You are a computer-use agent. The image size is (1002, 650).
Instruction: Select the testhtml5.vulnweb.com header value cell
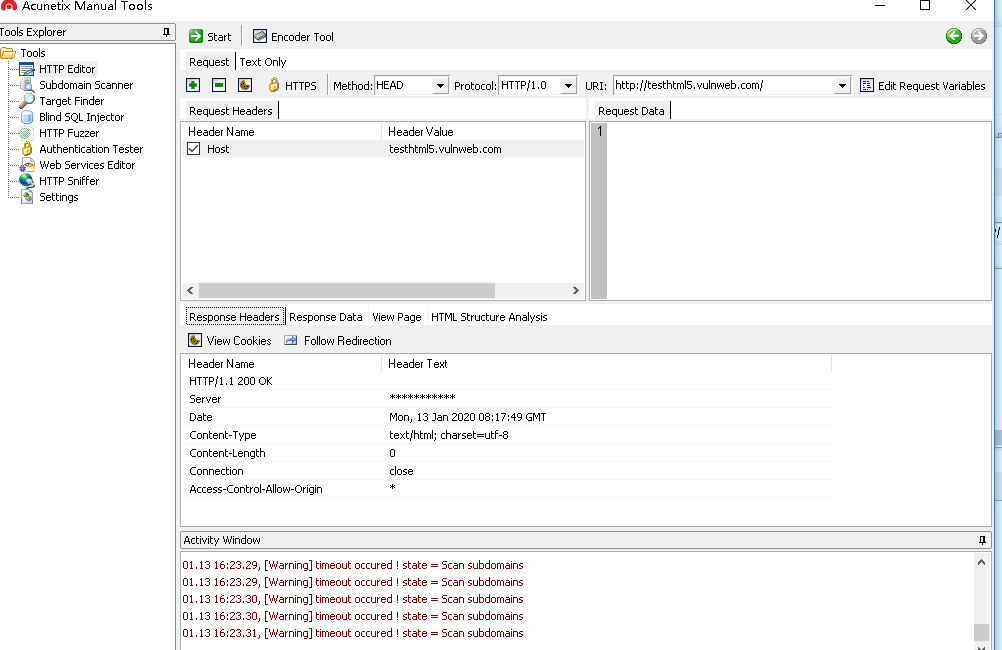point(445,149)
